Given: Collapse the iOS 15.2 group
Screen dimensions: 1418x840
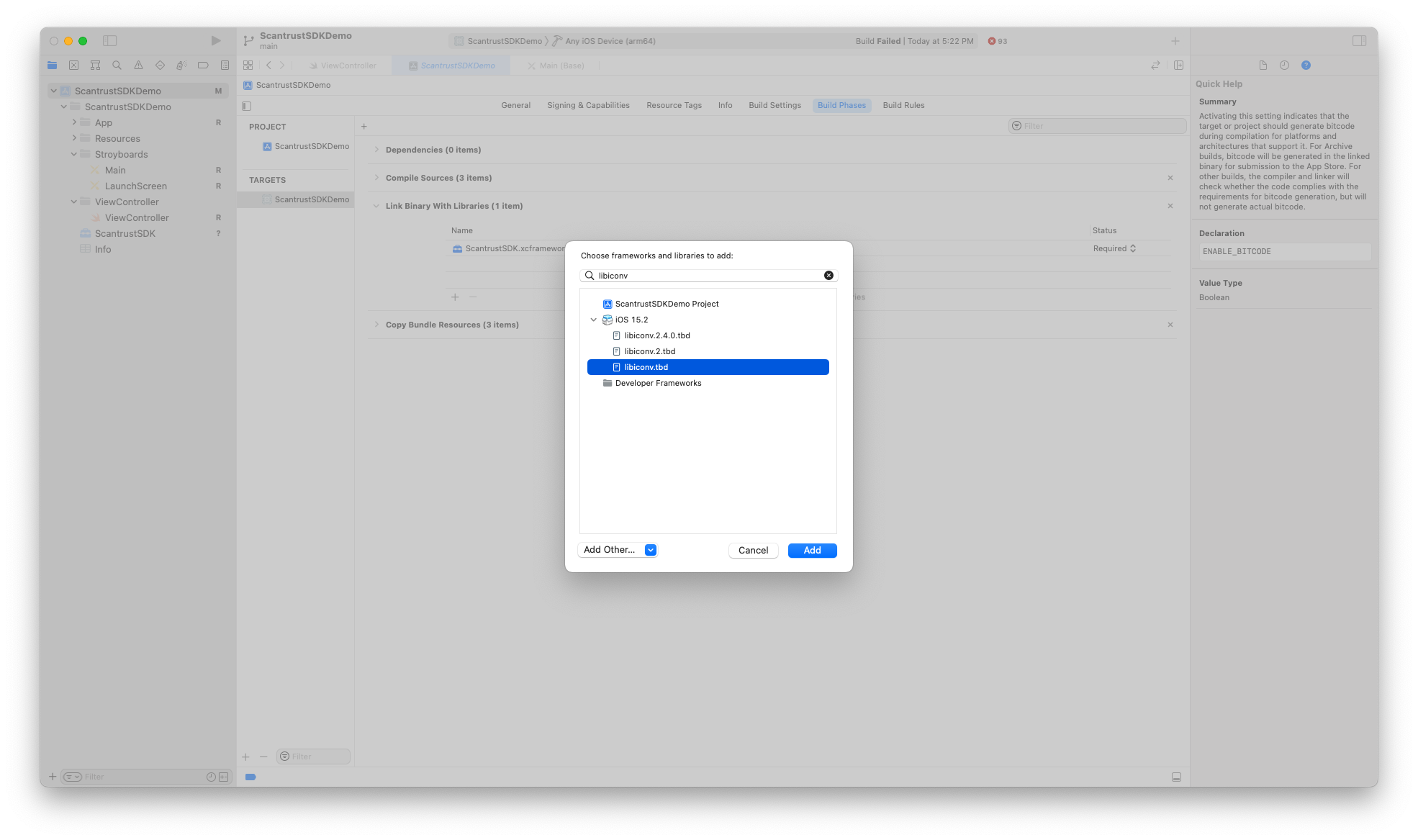Looking at the screenshot, I should click(x=594, y=320).
